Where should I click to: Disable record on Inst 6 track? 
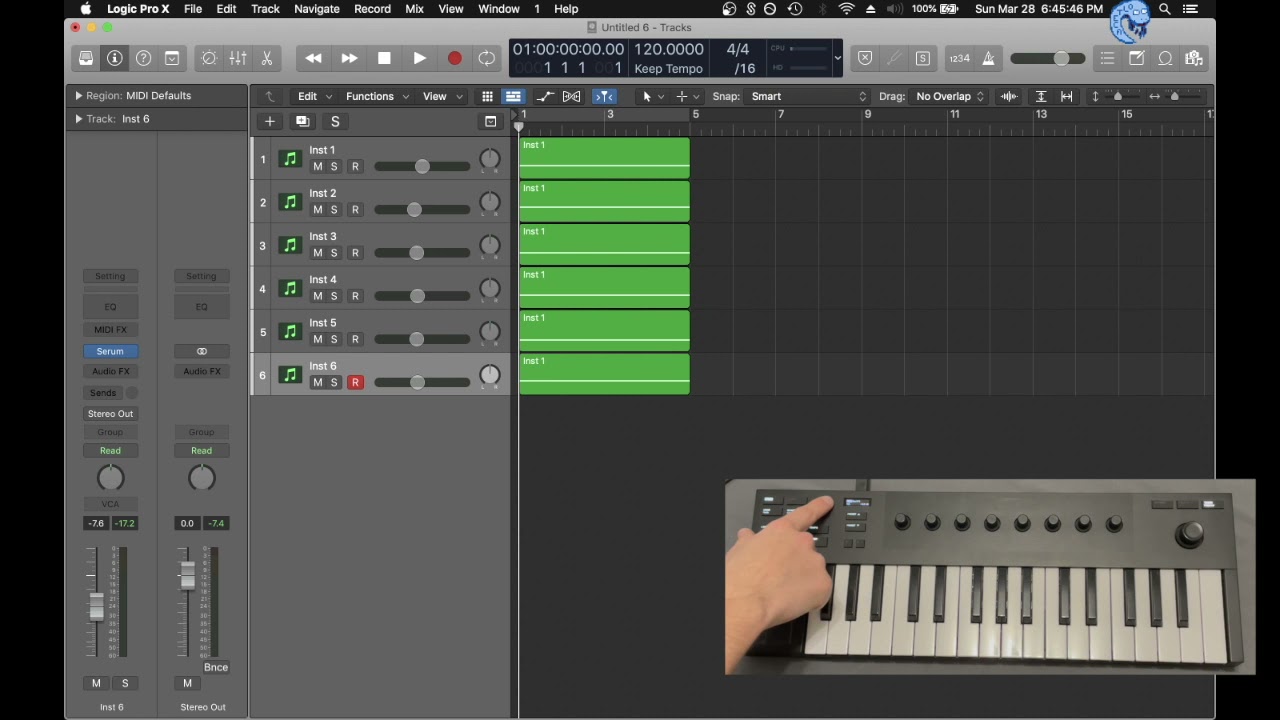(x=355, y=382)
